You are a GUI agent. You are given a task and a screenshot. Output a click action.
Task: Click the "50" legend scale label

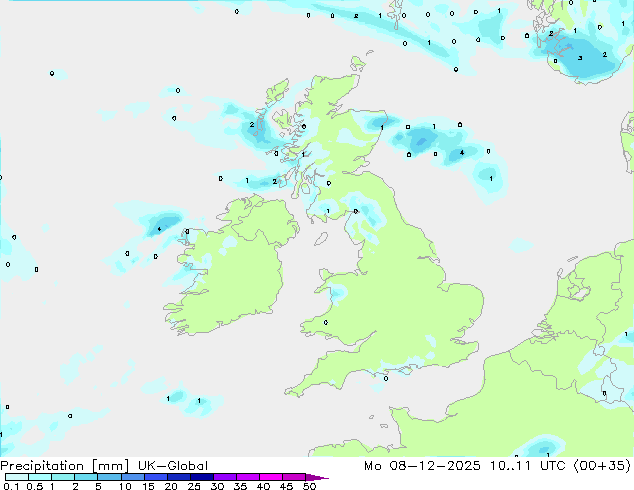309,486
